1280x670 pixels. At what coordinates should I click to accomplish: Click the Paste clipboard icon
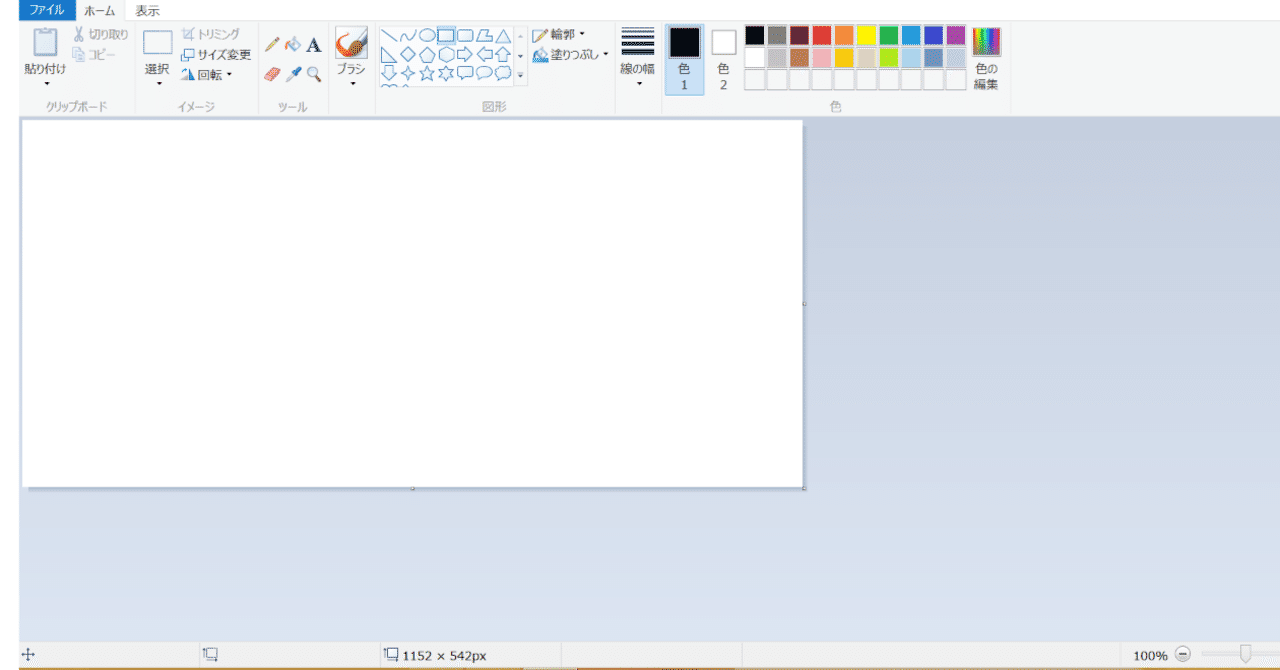pos(46,43)
